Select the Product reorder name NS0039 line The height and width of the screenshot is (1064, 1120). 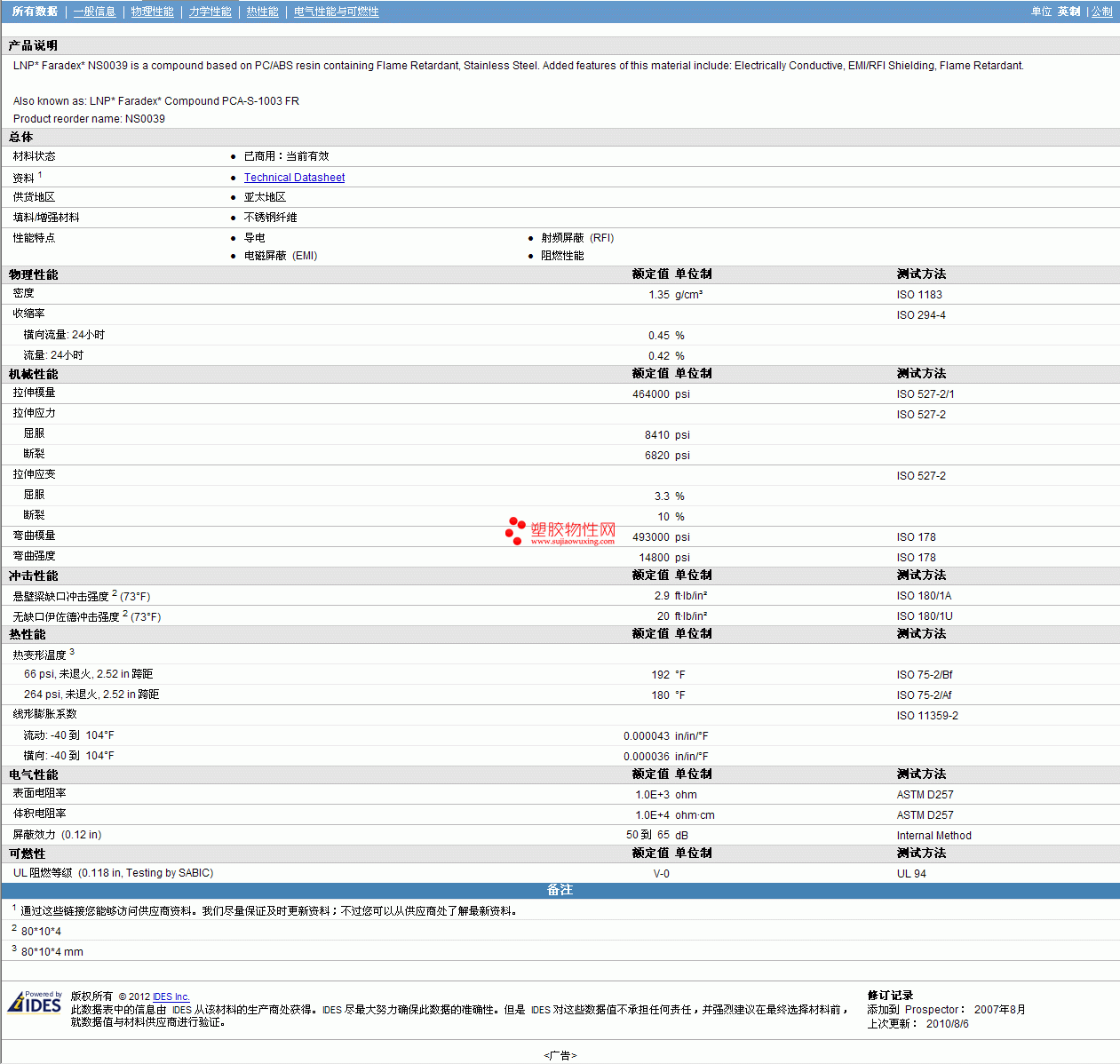89,119
